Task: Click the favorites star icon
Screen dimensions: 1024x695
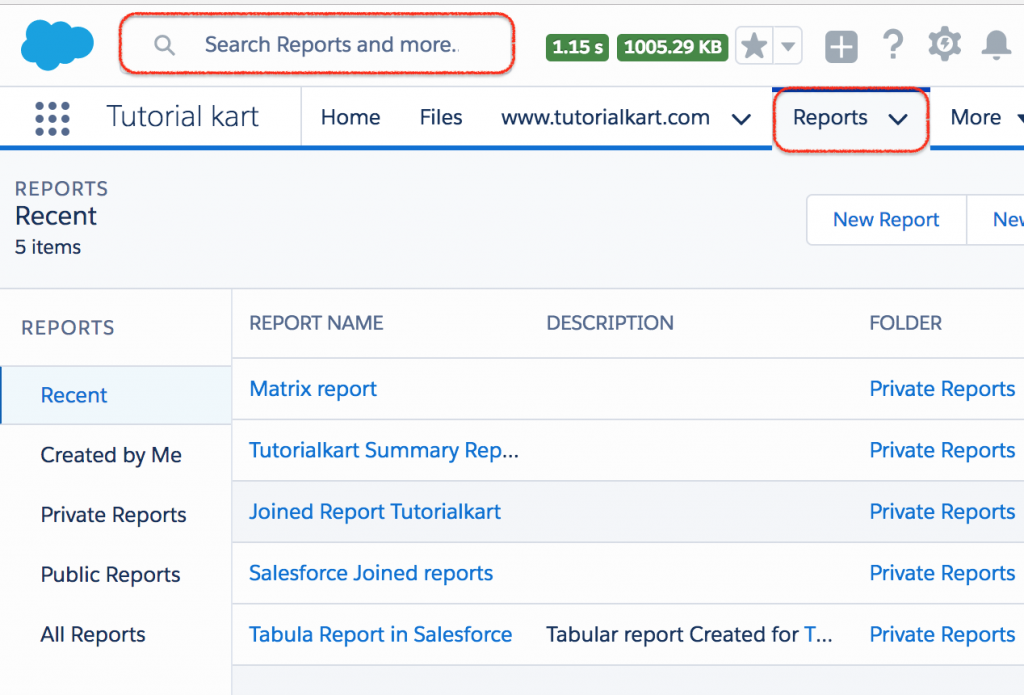Action: (754, 46)
